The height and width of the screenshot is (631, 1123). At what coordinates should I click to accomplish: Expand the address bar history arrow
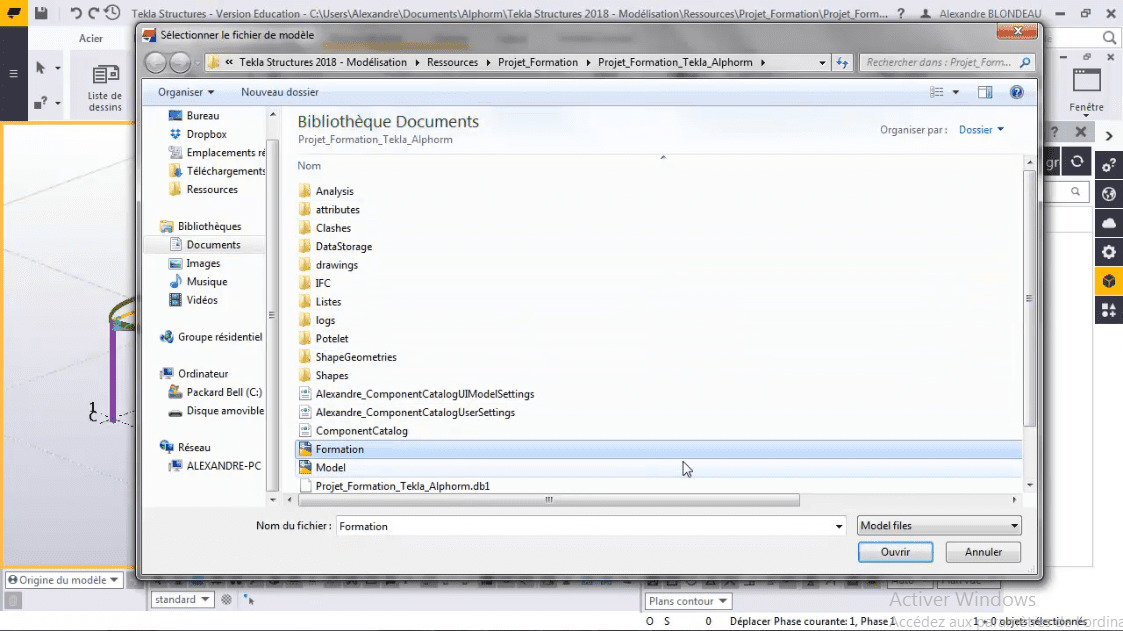(822, 62)
